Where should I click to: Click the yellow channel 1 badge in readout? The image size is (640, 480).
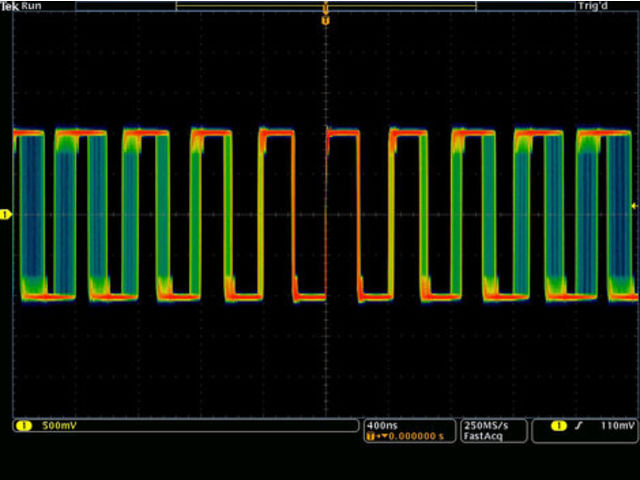22,426
